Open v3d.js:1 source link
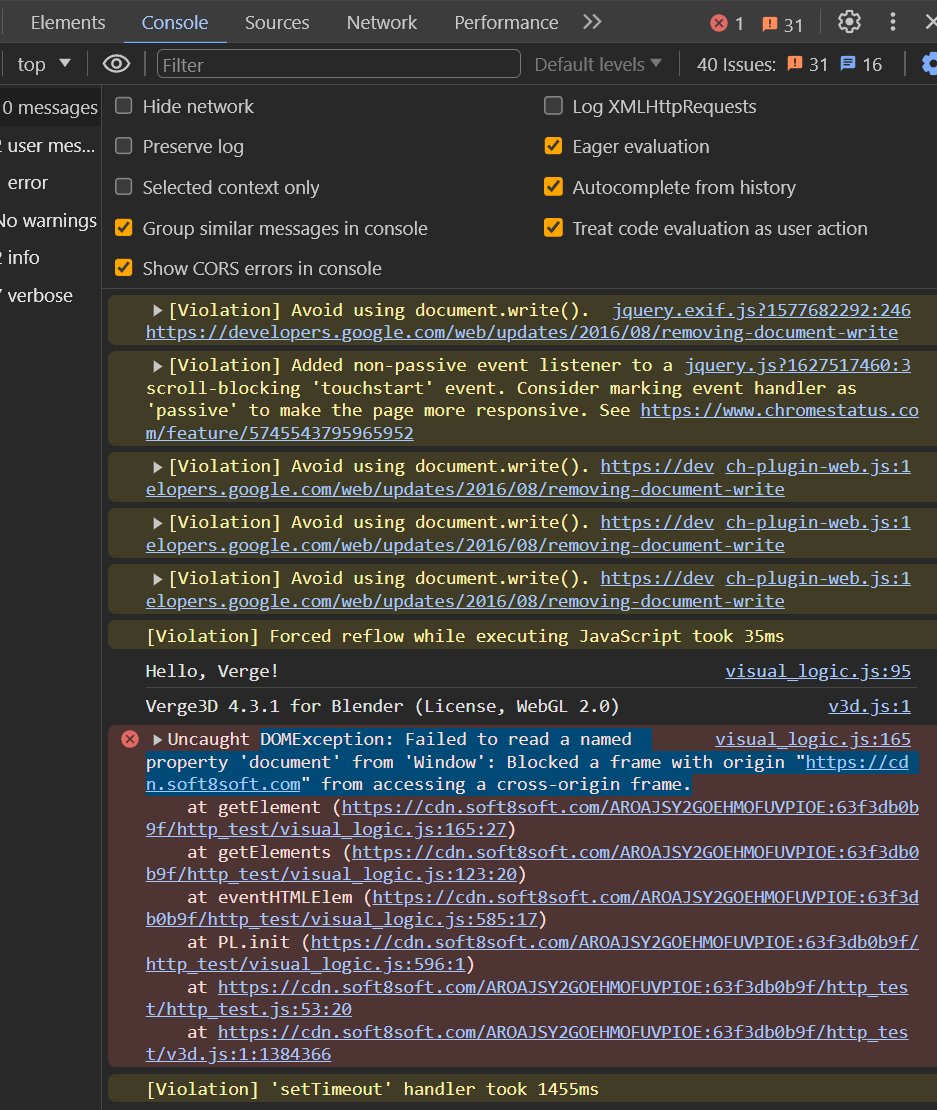The width and height of the screenshot is (937, 1110). [x=869, y=706]
